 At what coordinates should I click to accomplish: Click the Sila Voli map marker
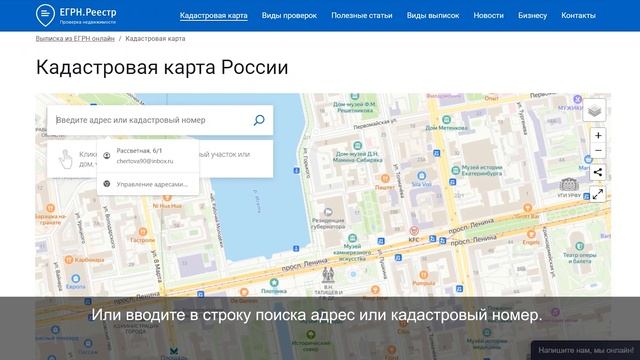pyautogui.click(x=422, y=176)
